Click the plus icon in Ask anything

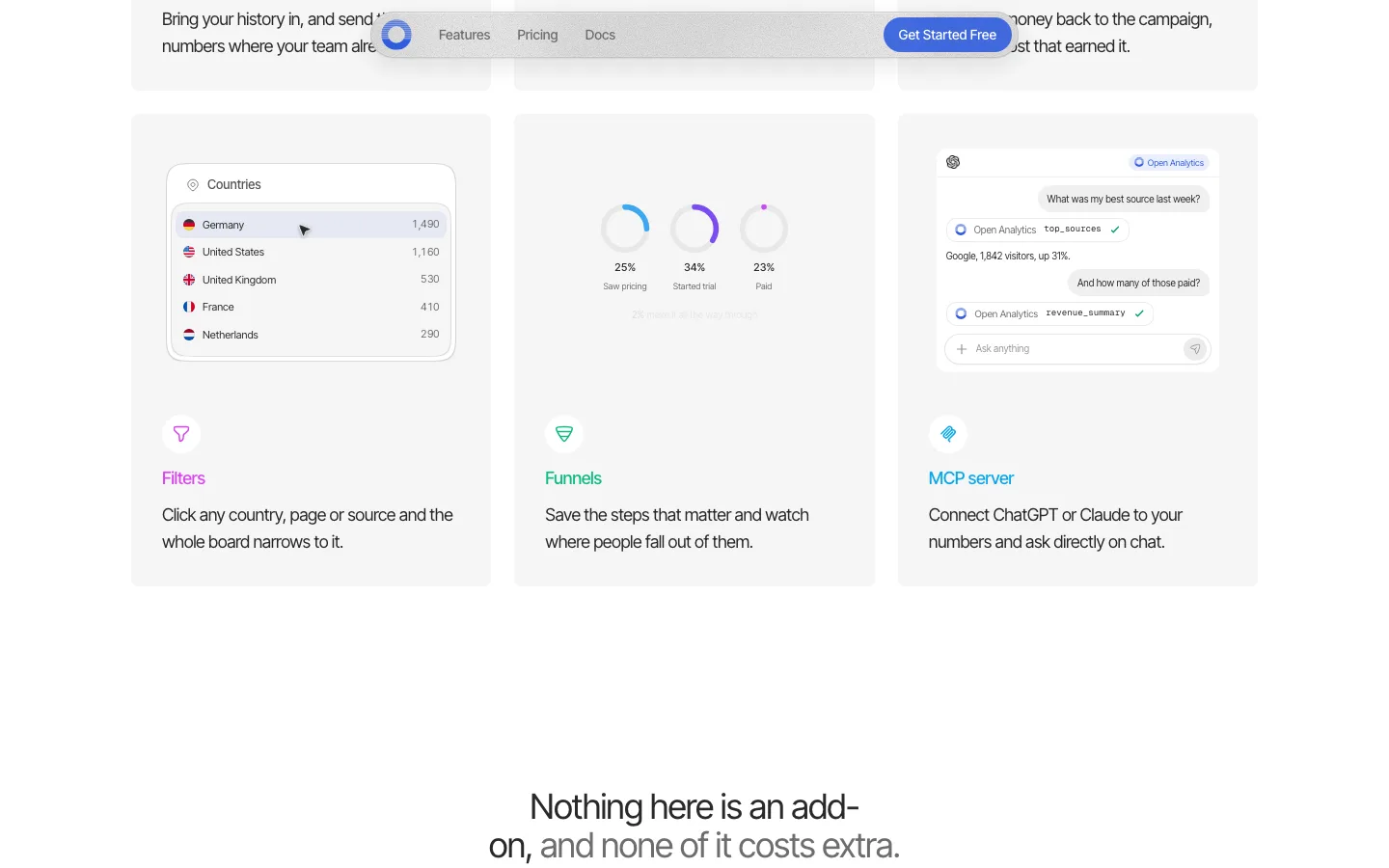pos(962,349)
